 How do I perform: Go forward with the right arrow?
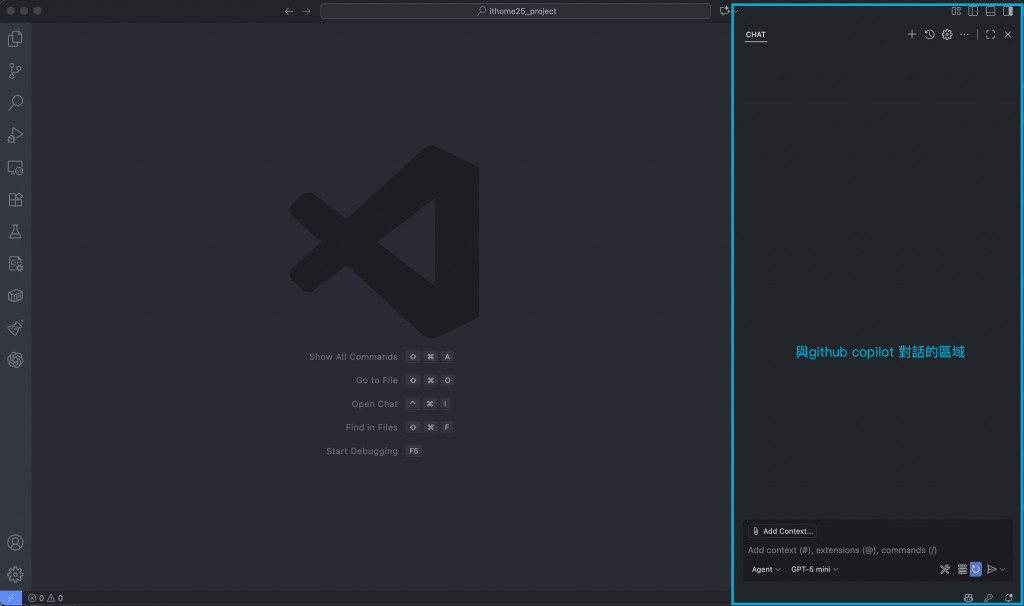tap(306, 11)
